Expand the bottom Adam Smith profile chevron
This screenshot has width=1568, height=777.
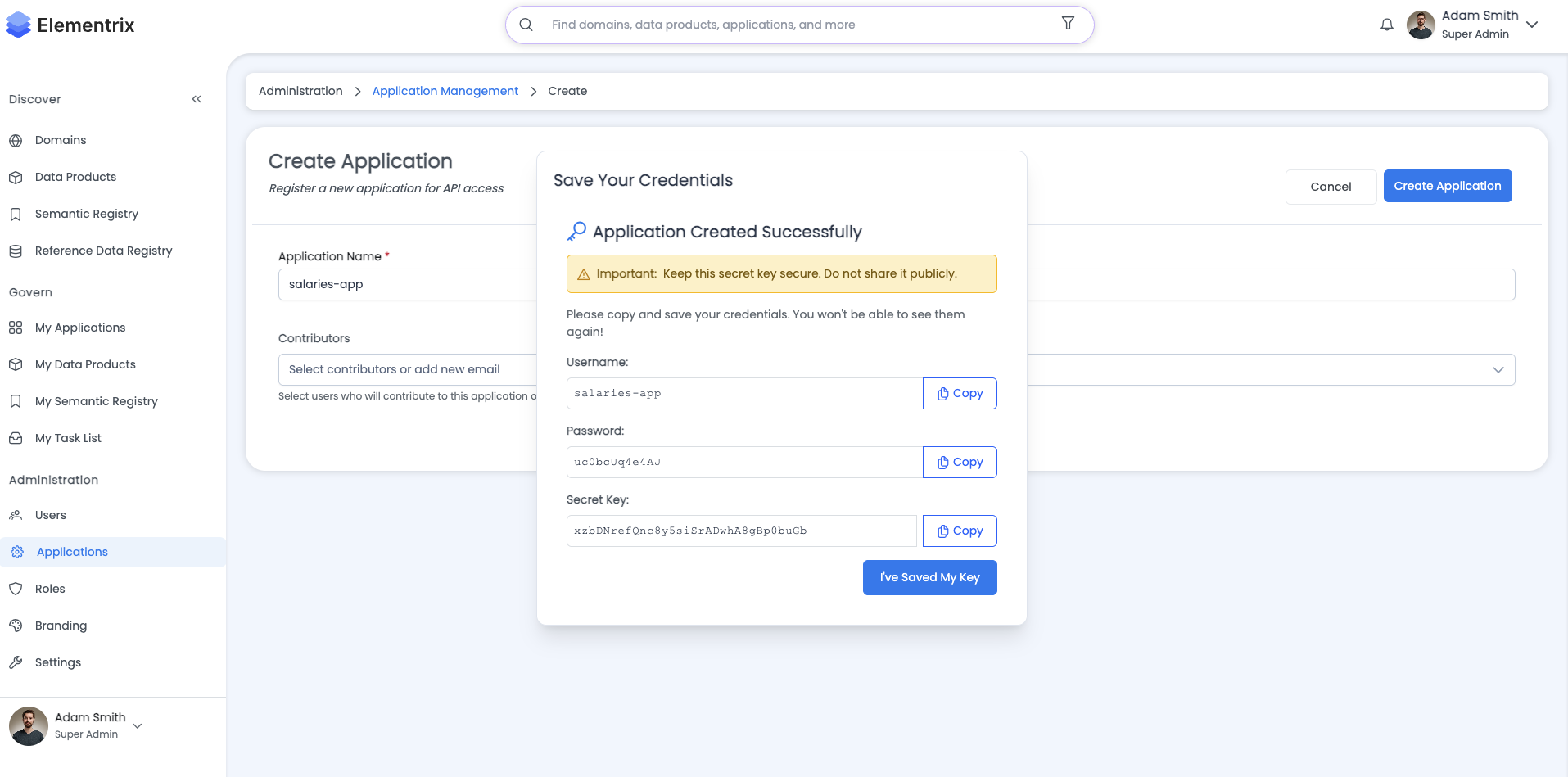click(137, 725)
